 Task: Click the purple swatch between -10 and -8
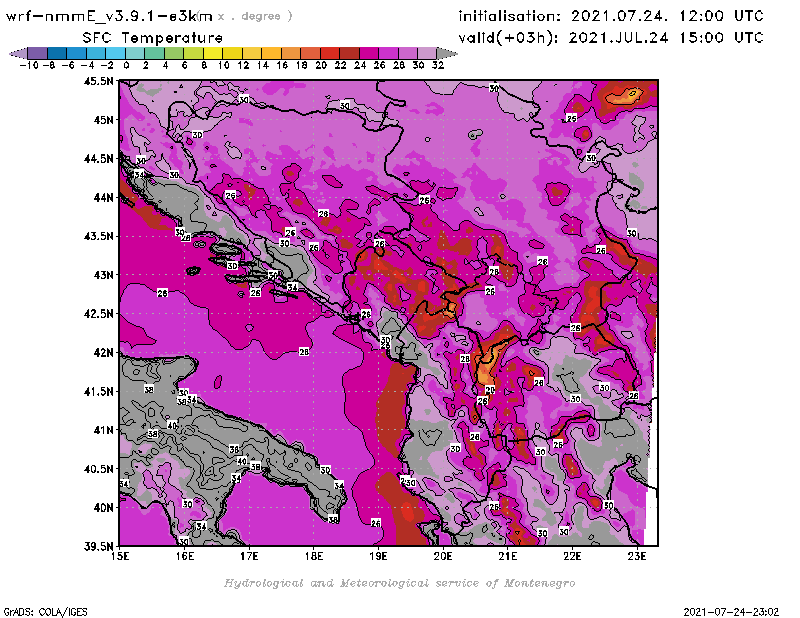coord(38,53)
